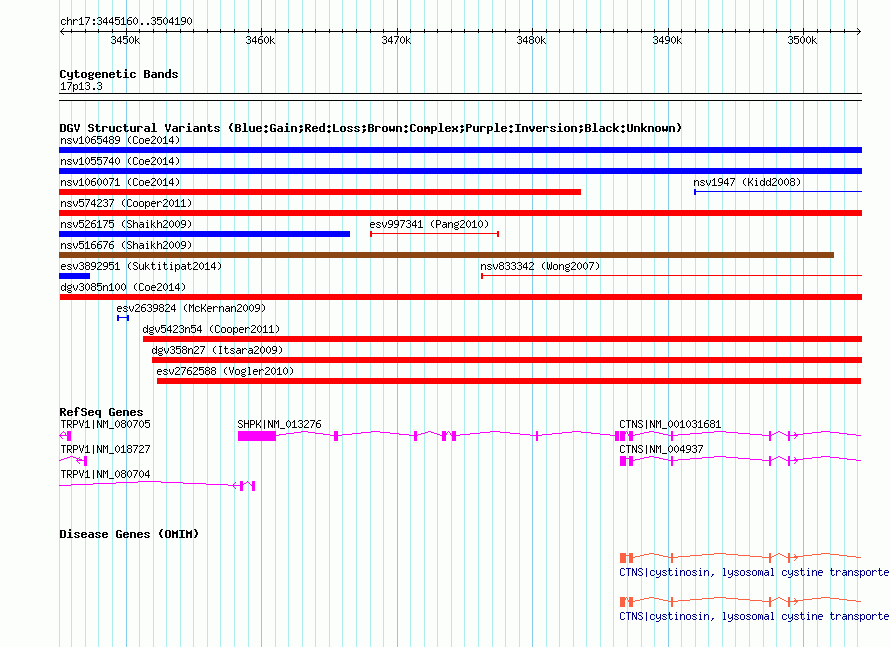
Task: Click the SHPK|NM_013276 gene label
Action: tap(279, 424)
